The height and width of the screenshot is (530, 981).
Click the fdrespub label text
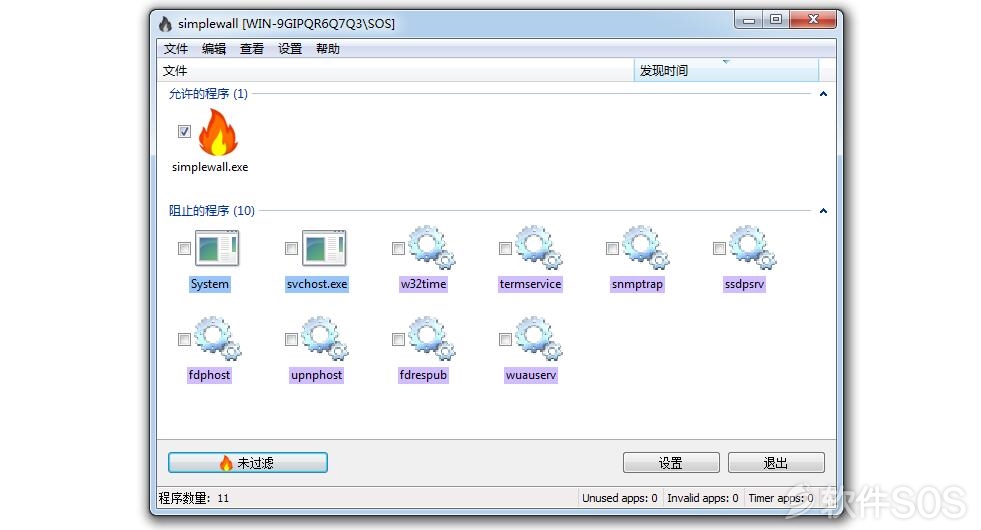tap(424, 375)
